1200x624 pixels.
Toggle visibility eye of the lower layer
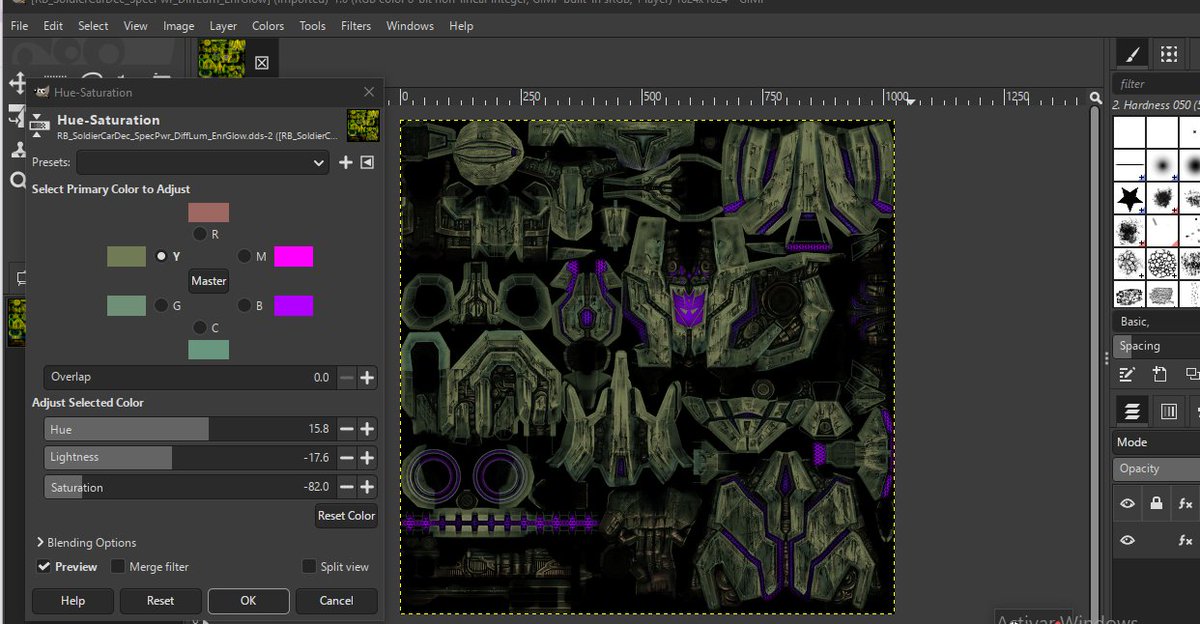coord(1128,540)
